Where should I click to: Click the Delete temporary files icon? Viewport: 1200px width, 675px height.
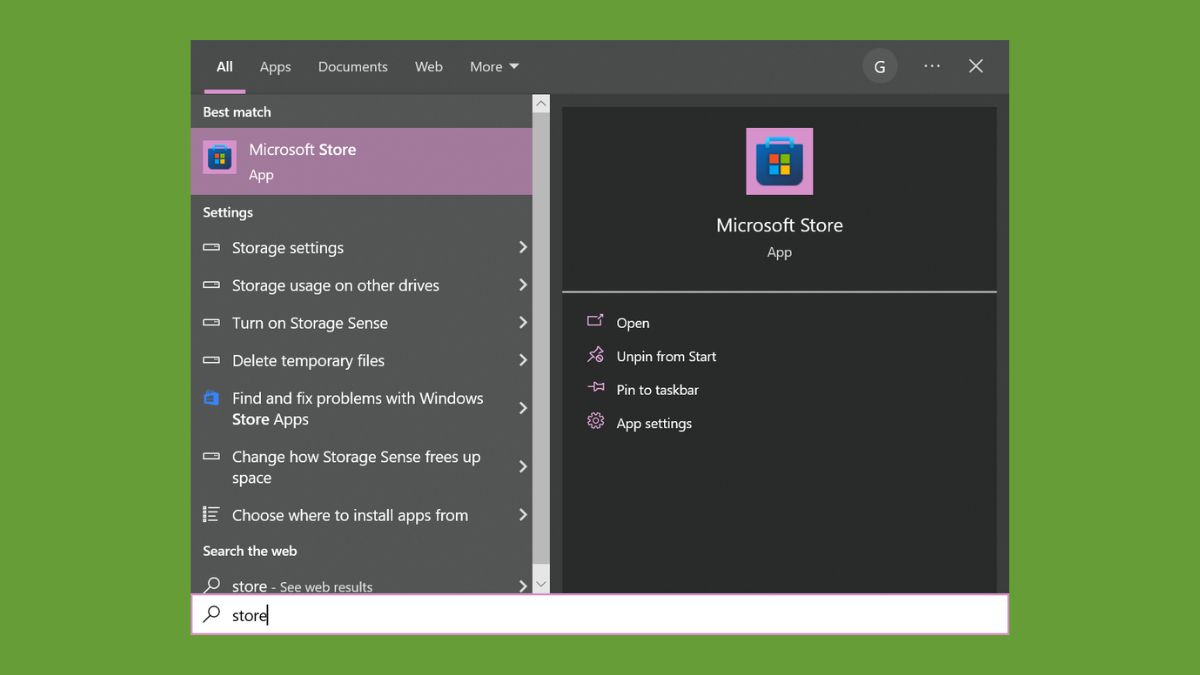click(211, 360)
